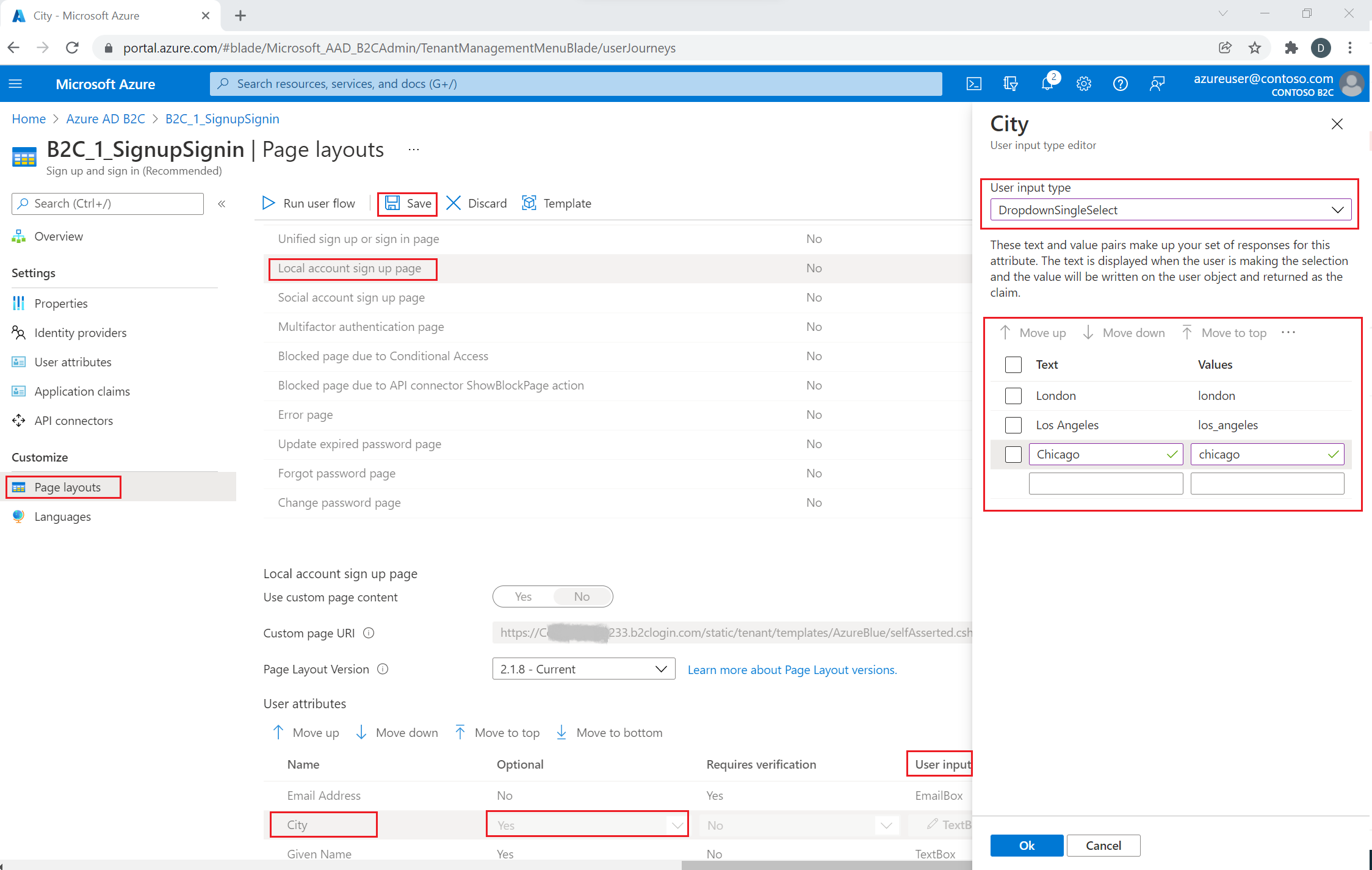Select Identity providers in the sidebar
The height and width of the screenshot is (870, 1372).
(x=81, y=332)
